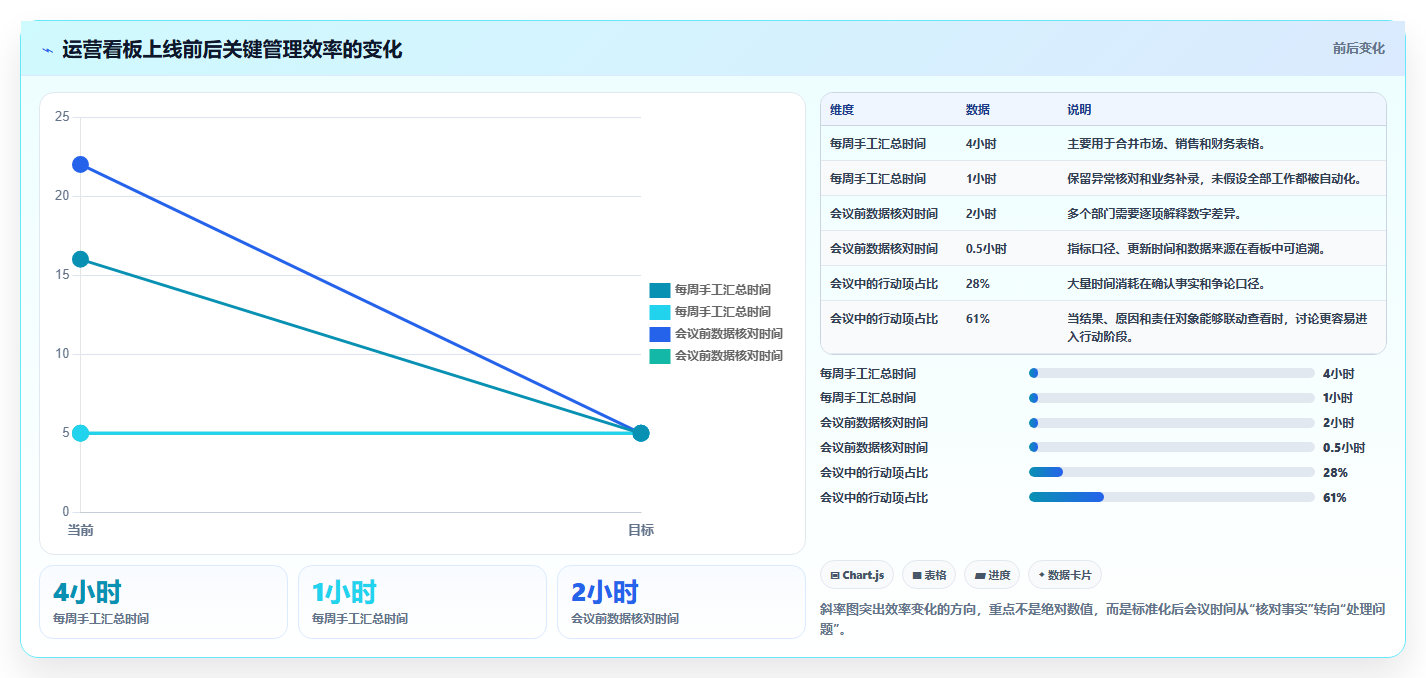The image size is (1426, 678).
Task: Click the 数据 column header
Action: pyautogui.click(x=978, y=109)
